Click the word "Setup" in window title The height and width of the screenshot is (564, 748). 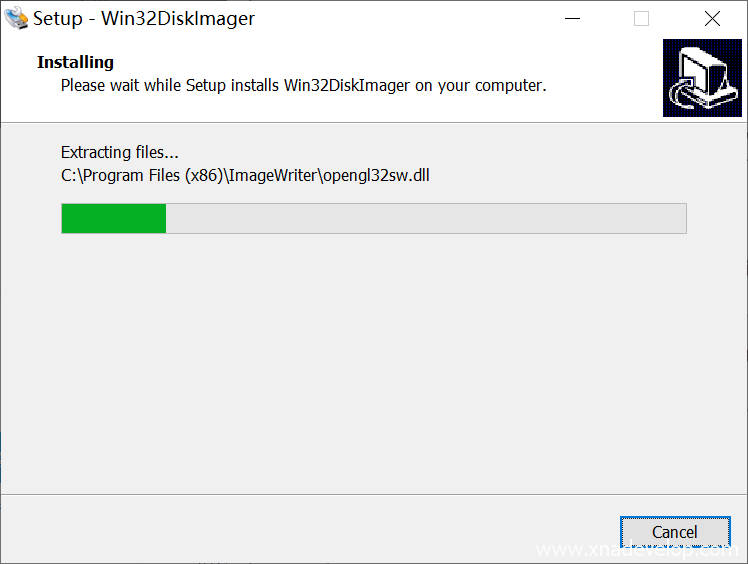click(x=58, y=19)
